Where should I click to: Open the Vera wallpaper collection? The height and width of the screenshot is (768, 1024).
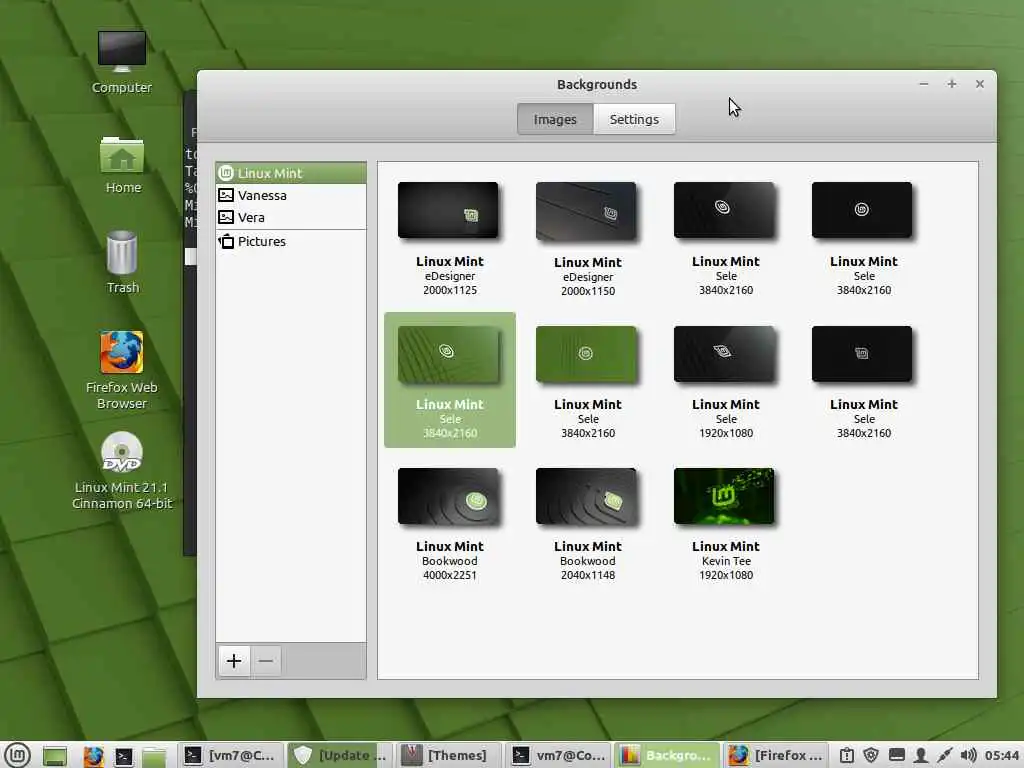pyautogui.click(x=291, y=217)
